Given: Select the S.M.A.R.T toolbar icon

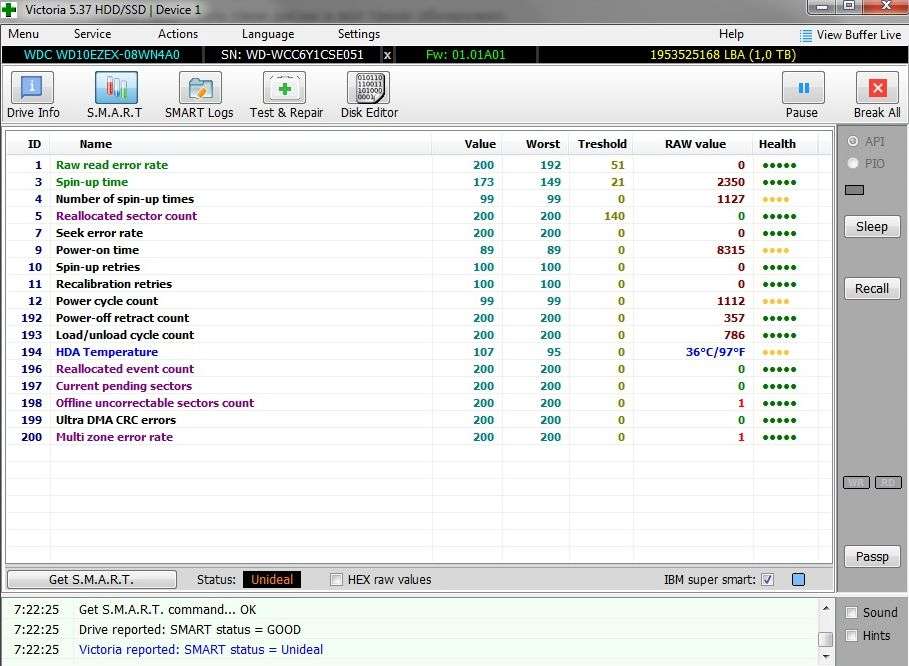Looking at the screenshot, I should click(x=114, y=95).
